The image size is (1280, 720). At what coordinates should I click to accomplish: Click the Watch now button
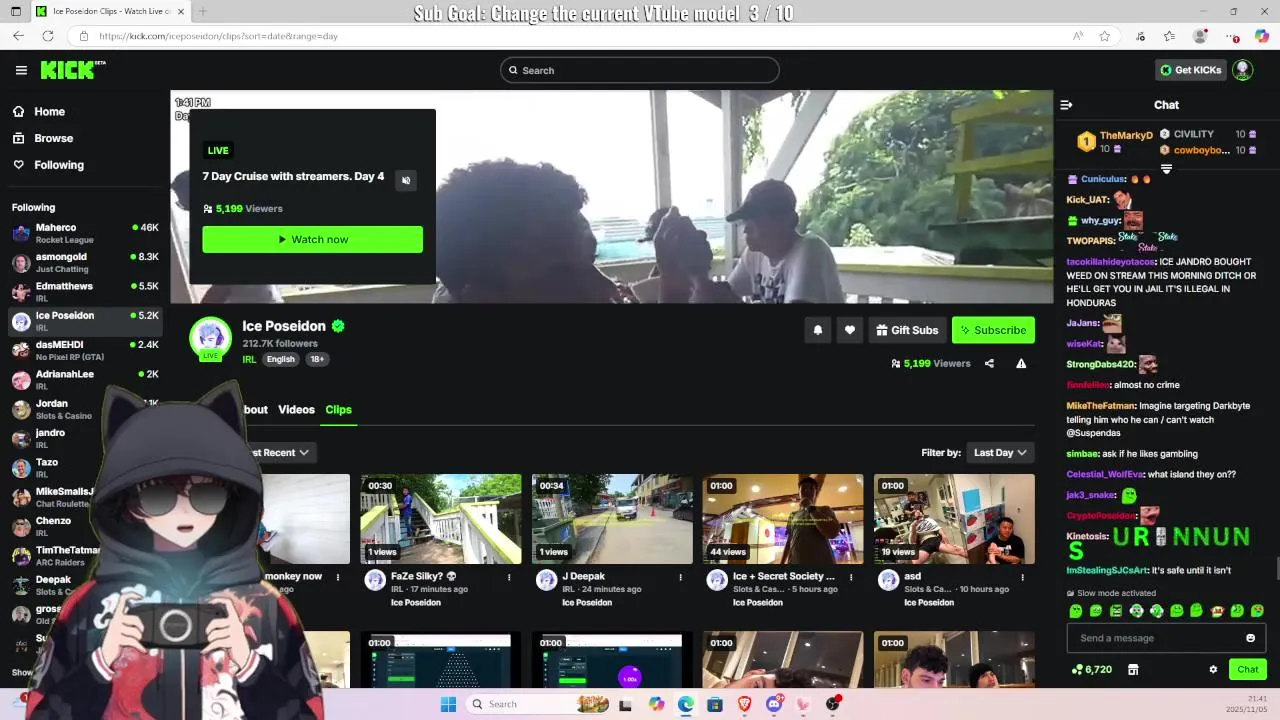(x=312, y=239)
